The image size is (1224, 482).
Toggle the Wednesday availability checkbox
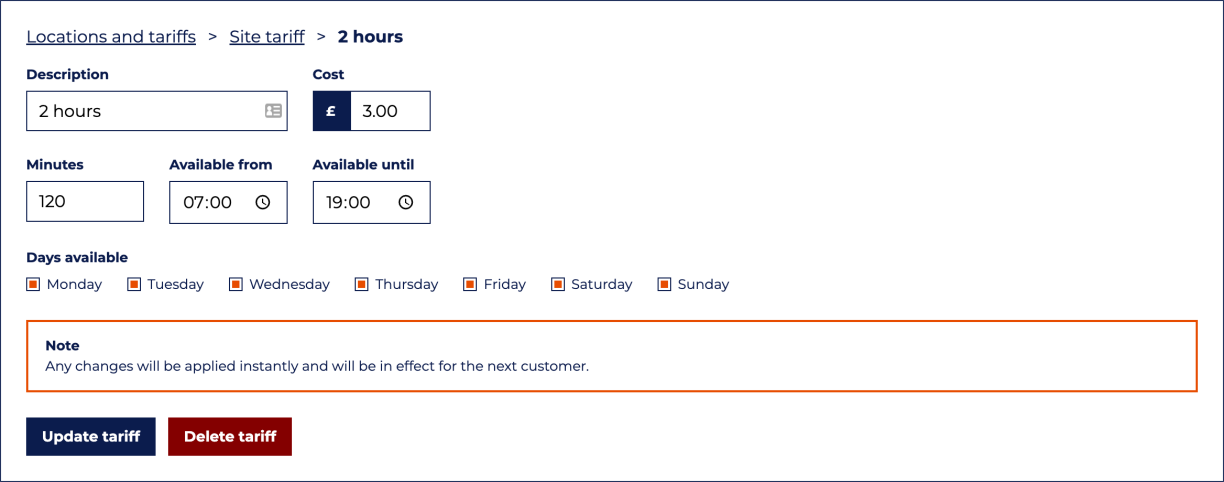[x=236, y=284]
